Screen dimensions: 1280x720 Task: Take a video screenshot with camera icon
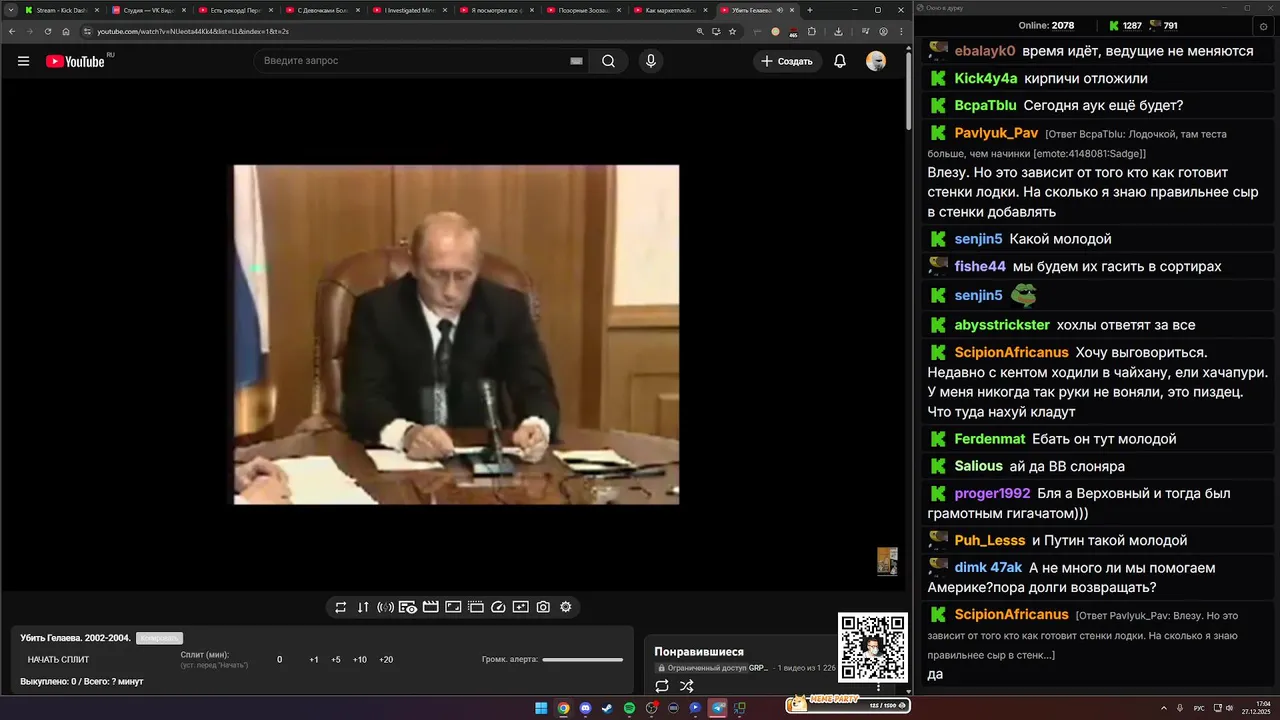(543, 607)
